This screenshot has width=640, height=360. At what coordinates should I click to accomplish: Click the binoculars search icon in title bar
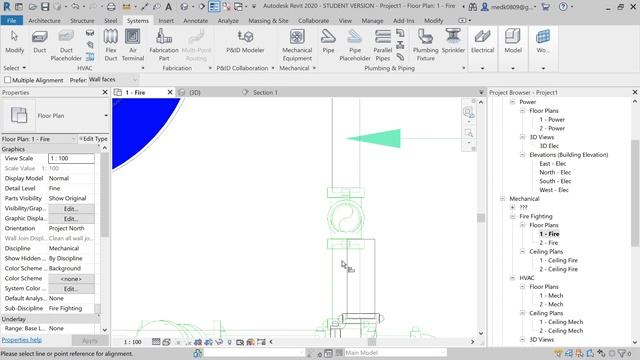click(473, 7)
